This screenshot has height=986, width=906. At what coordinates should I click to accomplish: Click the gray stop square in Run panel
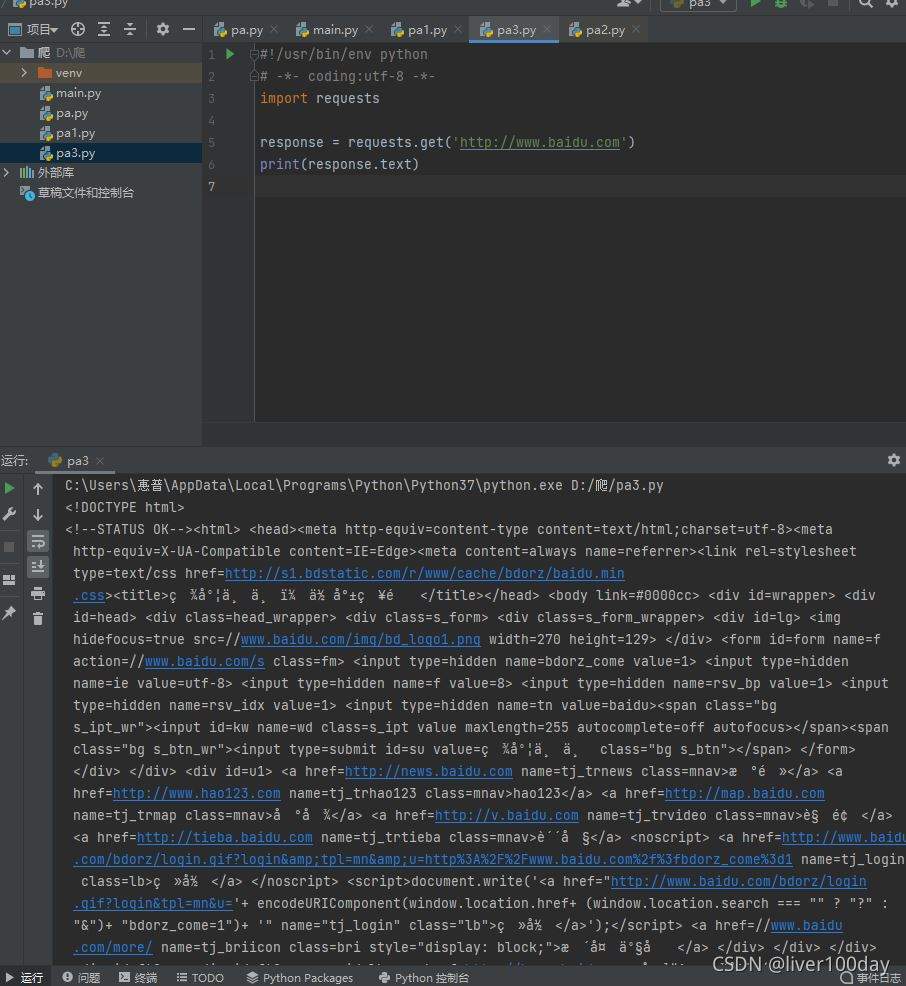coord(9,547)
